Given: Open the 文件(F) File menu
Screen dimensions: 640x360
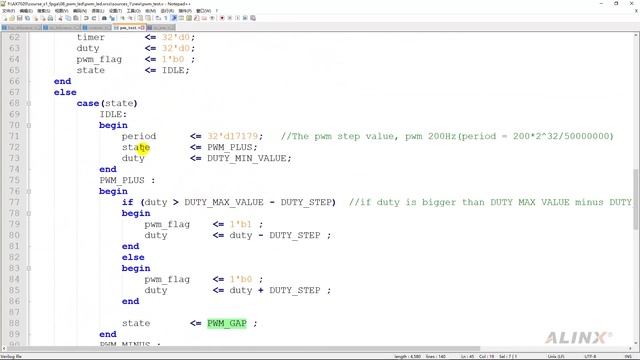Looking at the screenshot, I should [x=9, y=11].
